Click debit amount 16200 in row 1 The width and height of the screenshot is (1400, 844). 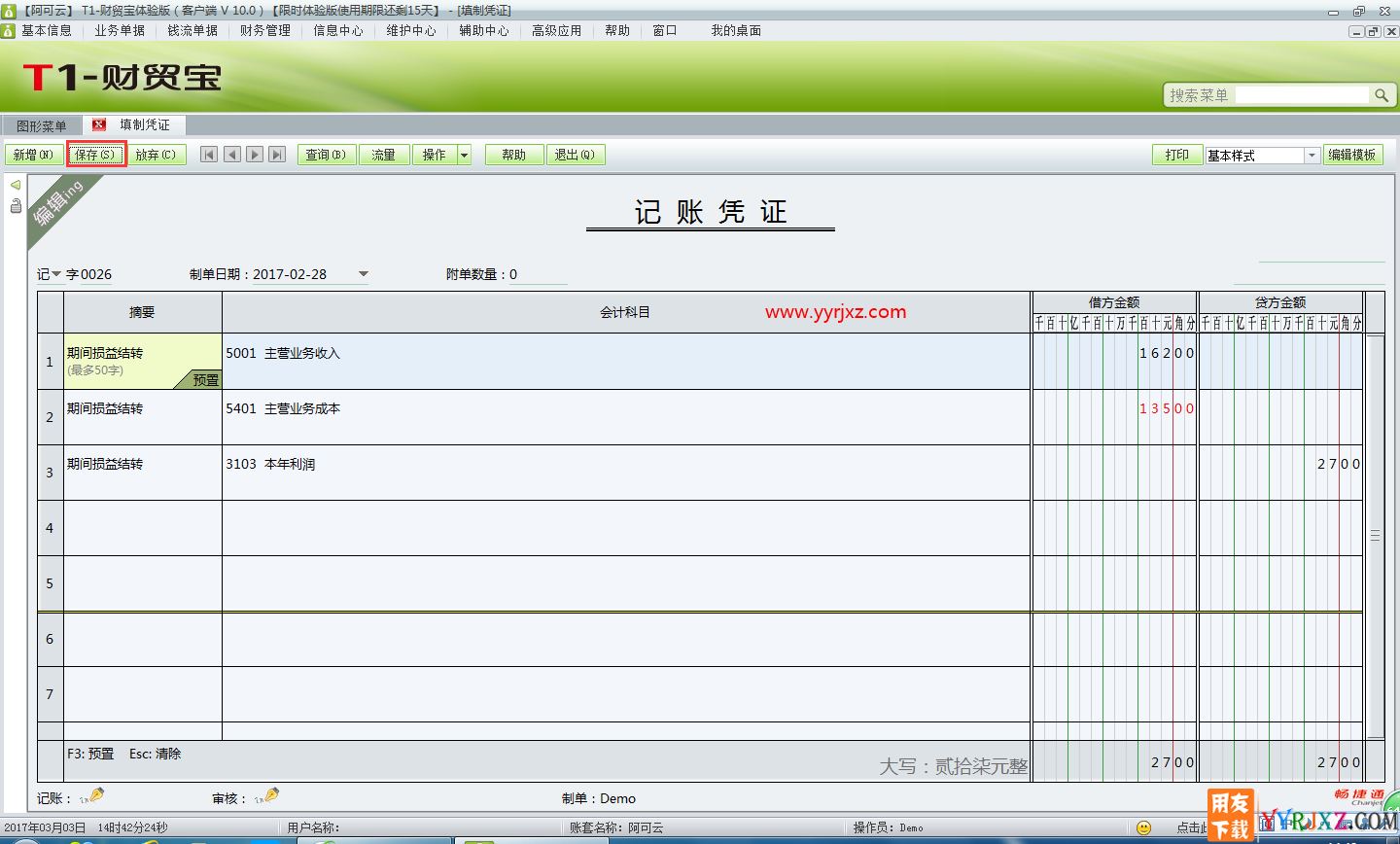[1167, 353]
